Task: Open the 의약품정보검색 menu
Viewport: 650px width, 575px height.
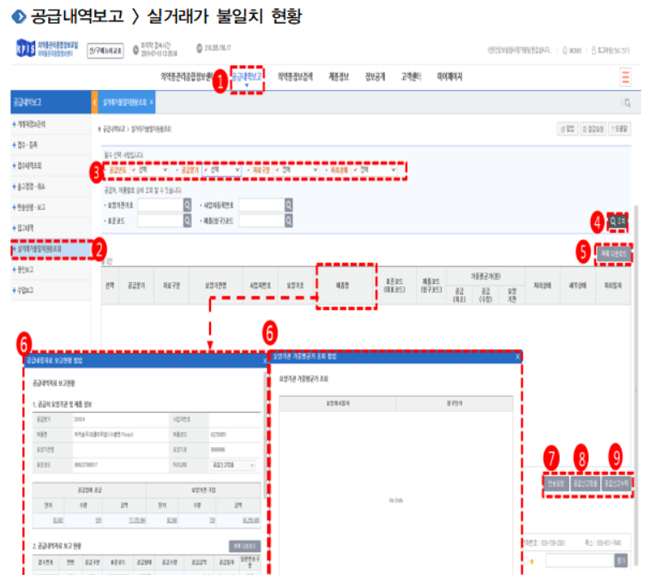Action: pyautogui.click(x=295, y=77)
